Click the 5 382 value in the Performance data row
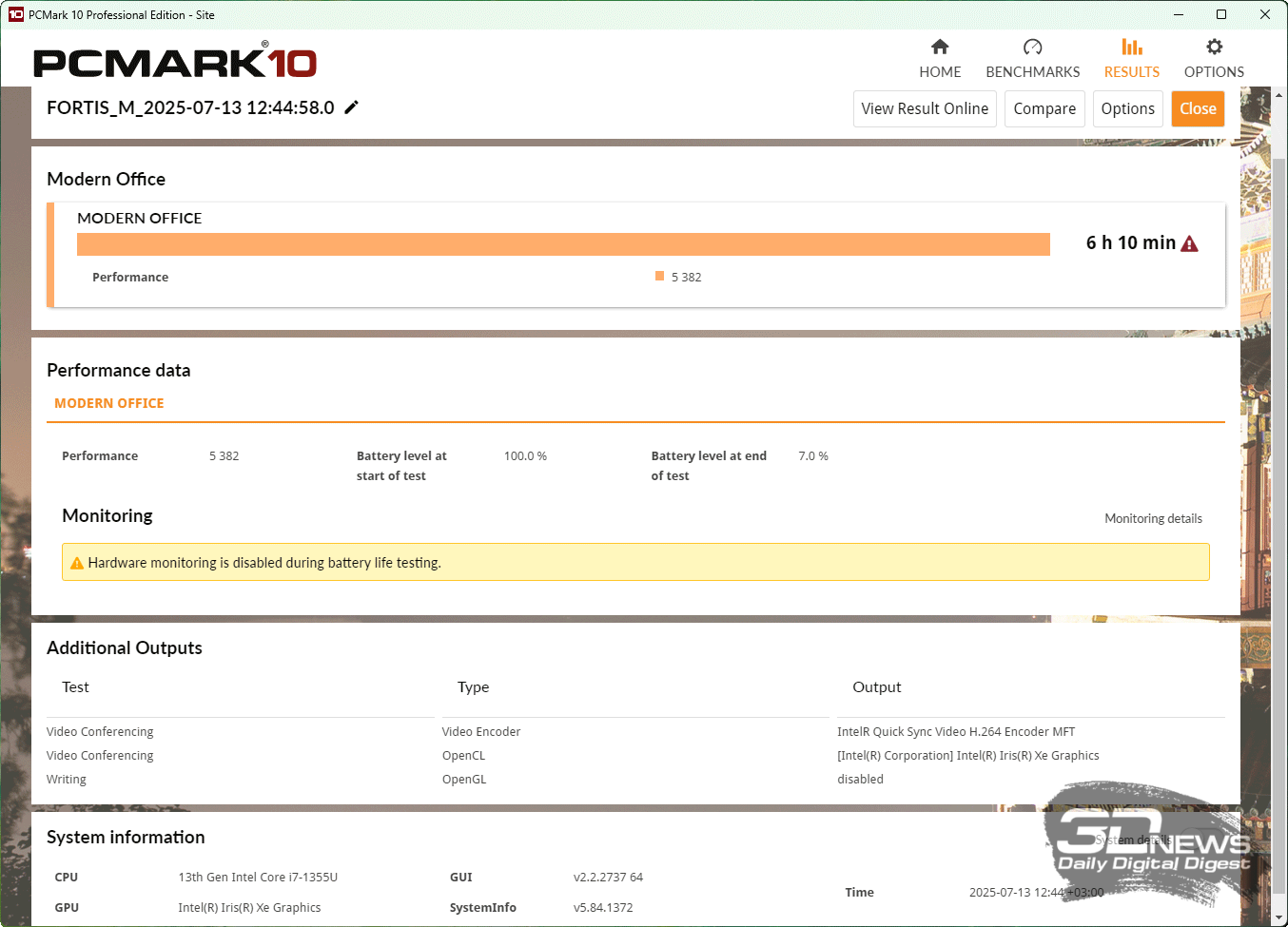This screenshot has width=1288, height=927. coord(224,456)
